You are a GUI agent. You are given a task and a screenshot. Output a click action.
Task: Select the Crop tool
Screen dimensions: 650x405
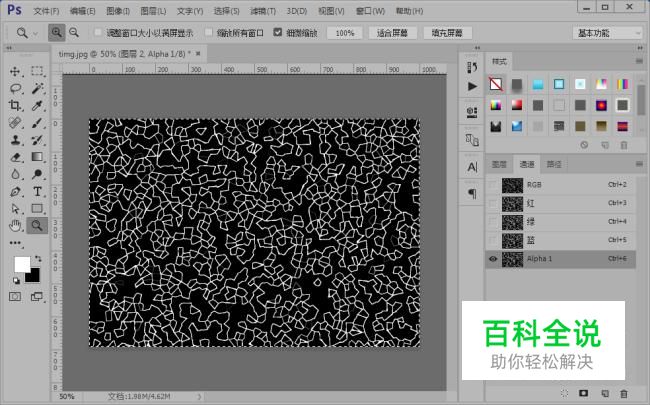pos(16,106)
